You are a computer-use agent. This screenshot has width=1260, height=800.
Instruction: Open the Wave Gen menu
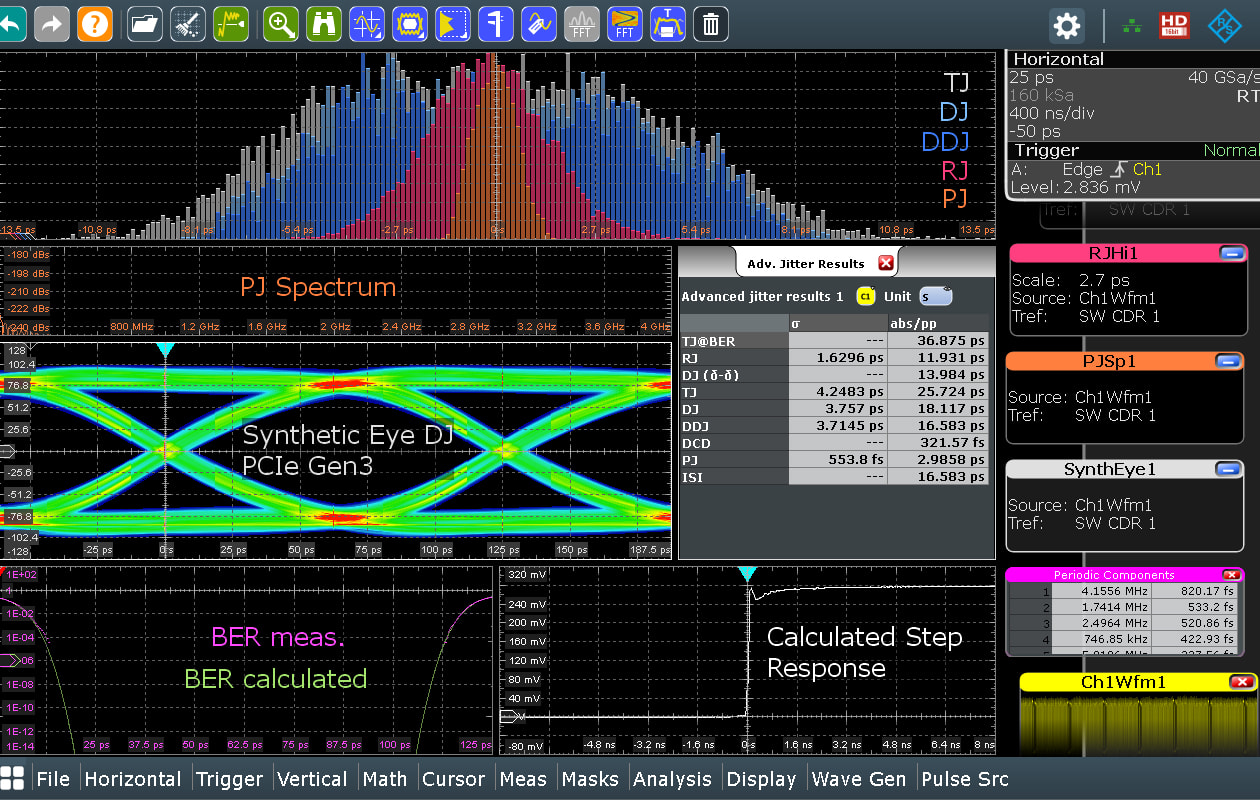pos(859,779)
